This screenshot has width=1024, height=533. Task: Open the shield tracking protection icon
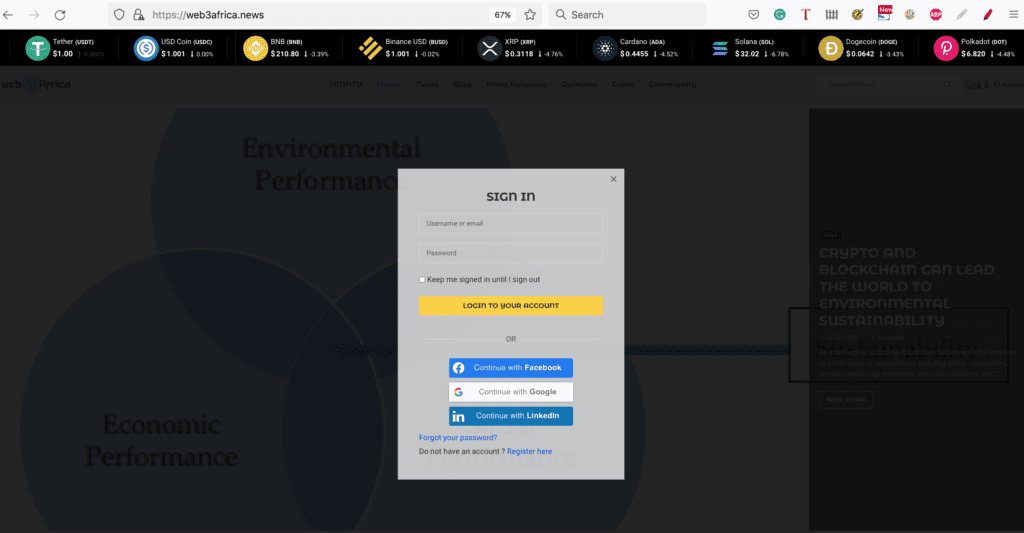pos(119,14)
